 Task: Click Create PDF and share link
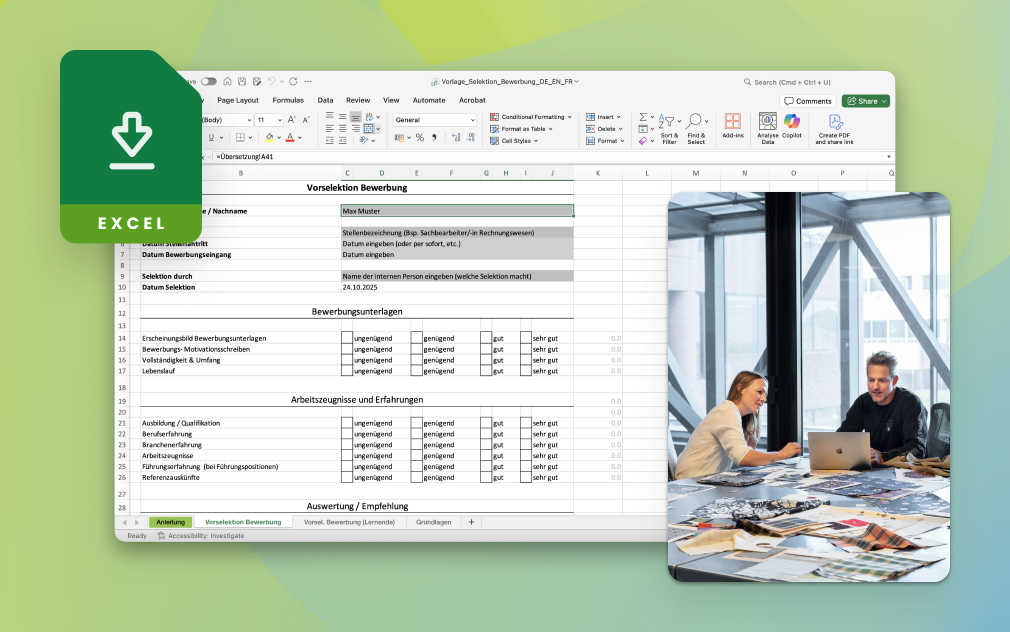point(835,129)
